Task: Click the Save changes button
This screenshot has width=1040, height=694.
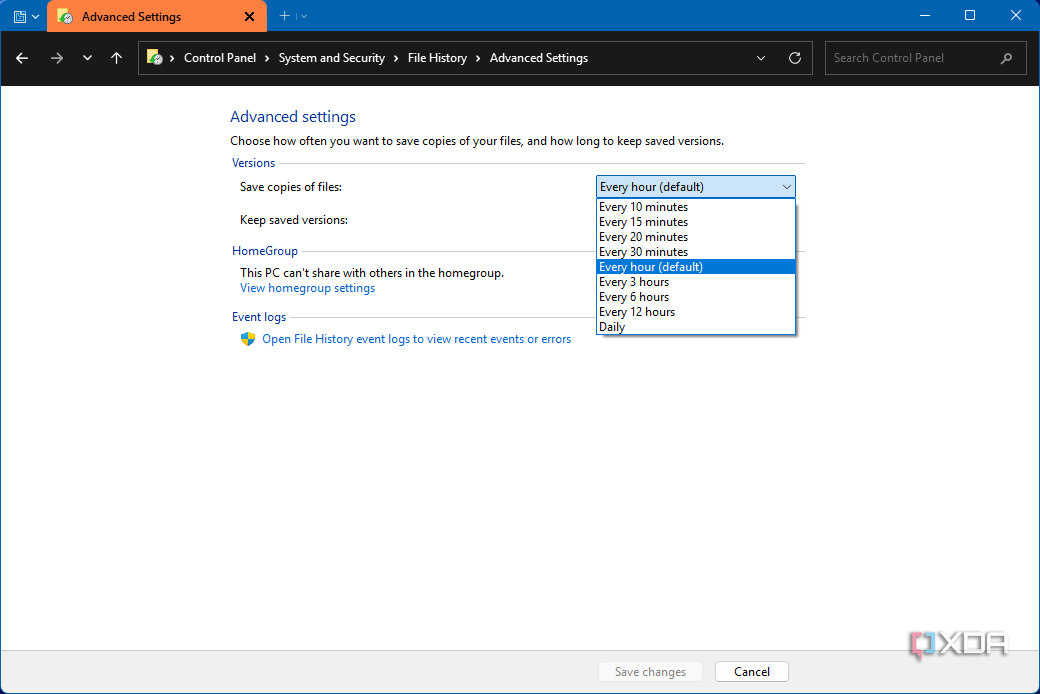Action: (650, 671)
